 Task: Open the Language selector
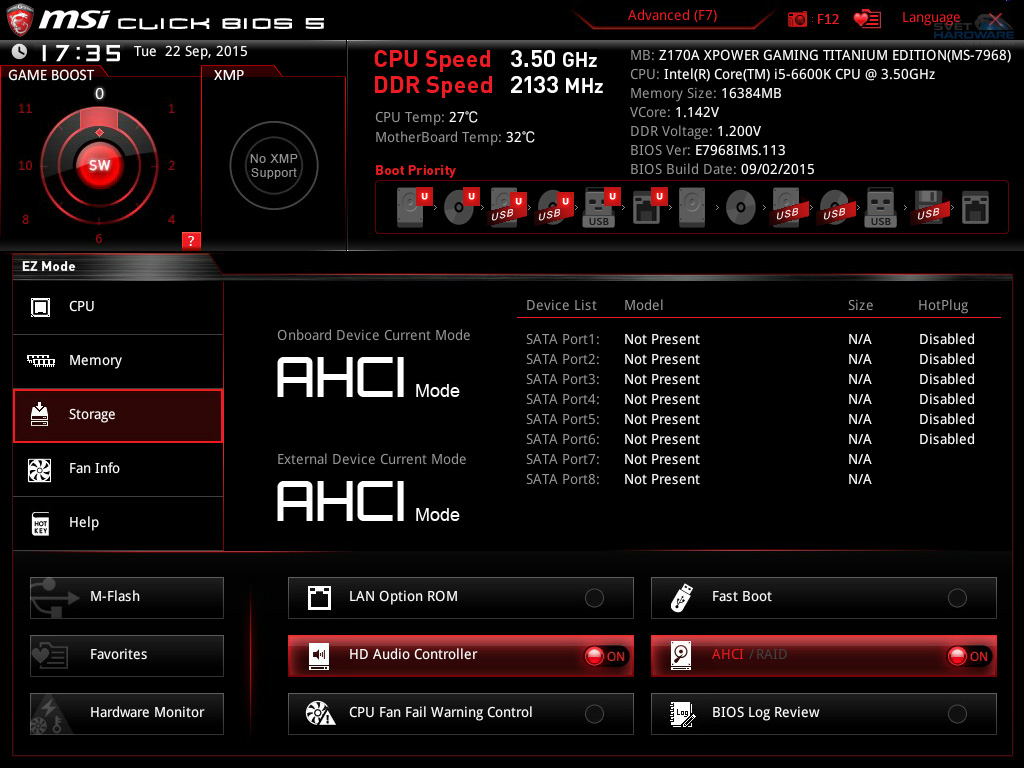[930, 16]
